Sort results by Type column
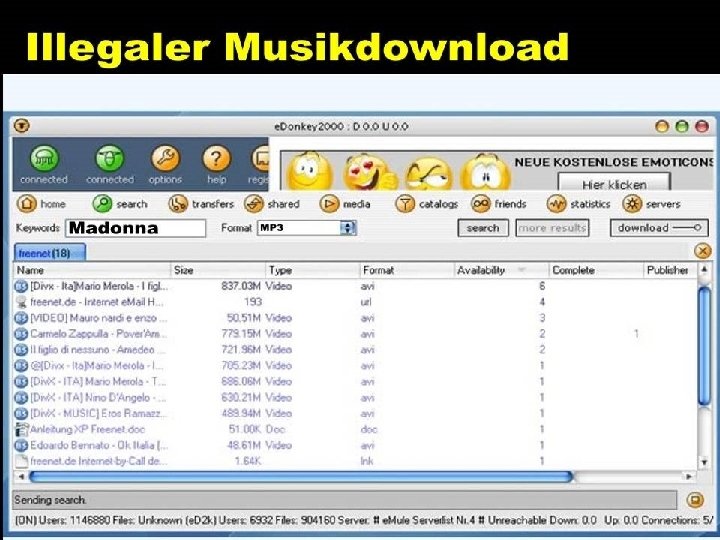 click(312, 270)
